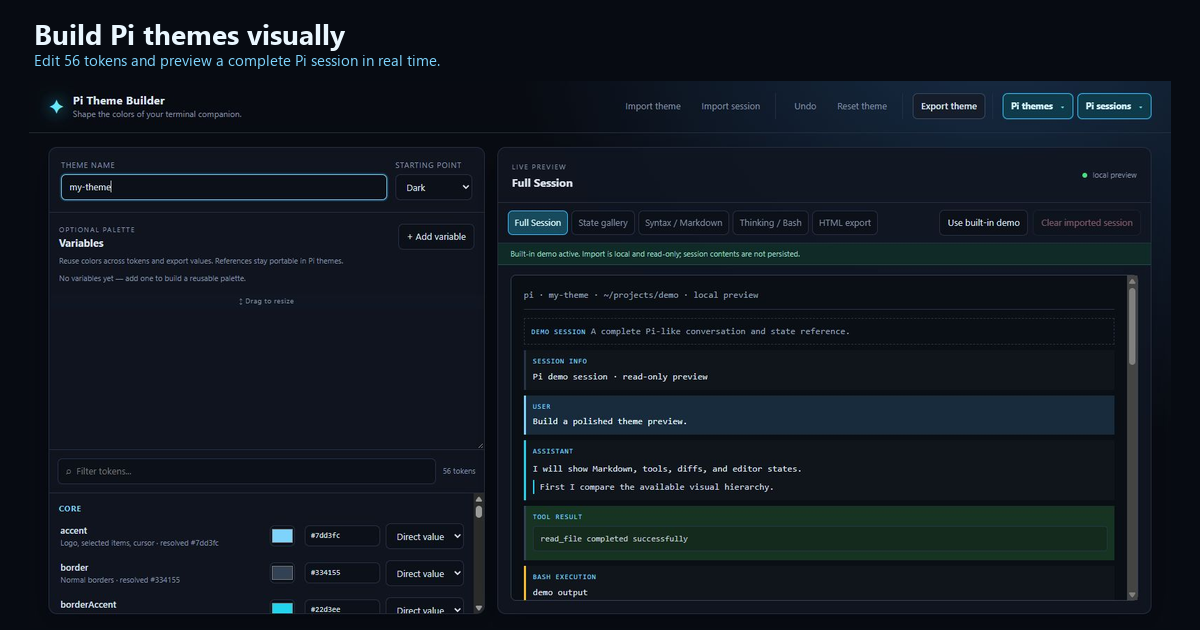The image size is (1200, 630).
Task: Open accent Direct value dropdown
Action: pos(425,536)
